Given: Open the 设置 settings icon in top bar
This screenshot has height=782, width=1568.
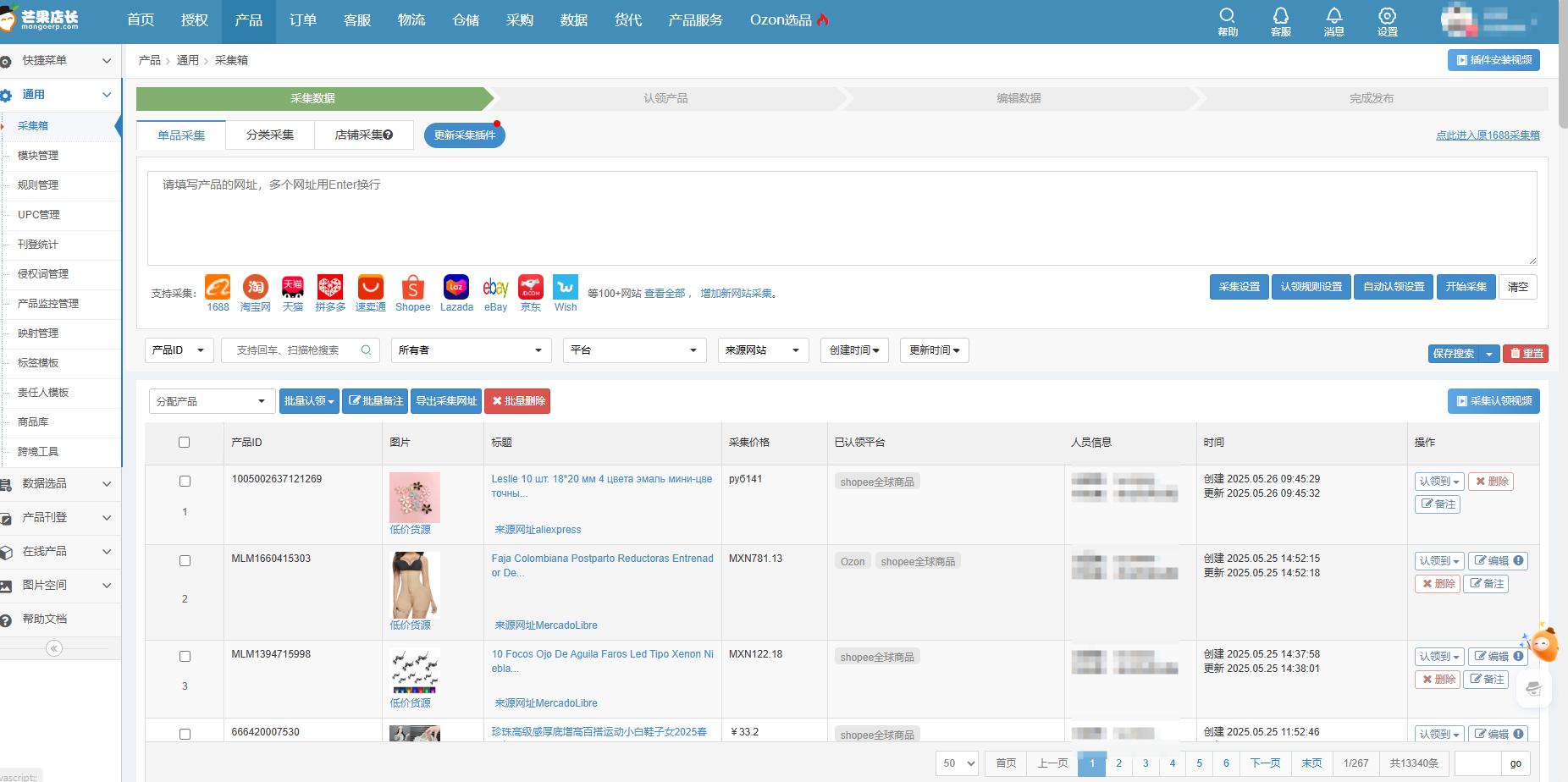Looking at the screenshot, I should [x=1387, y=20].
